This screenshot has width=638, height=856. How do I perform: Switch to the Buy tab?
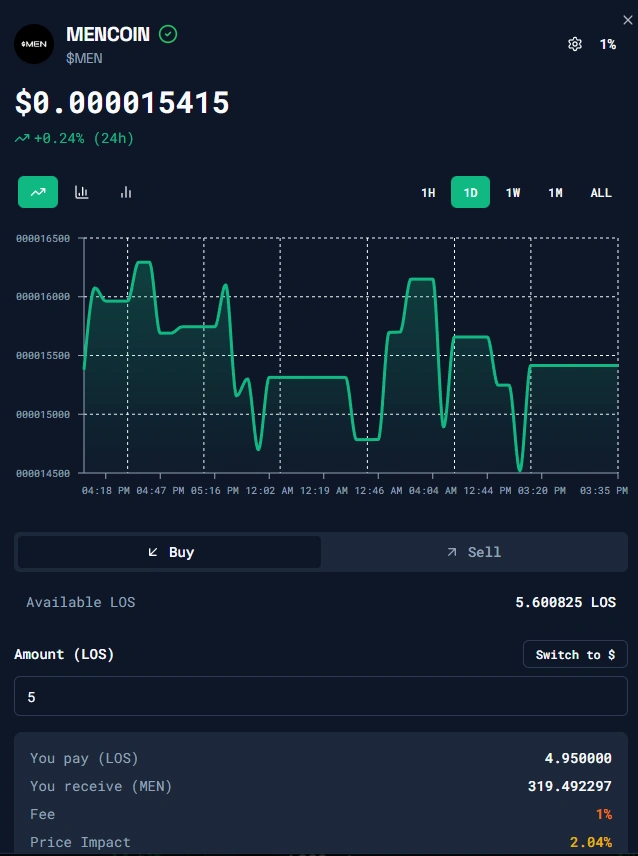[x=169, y=552]
